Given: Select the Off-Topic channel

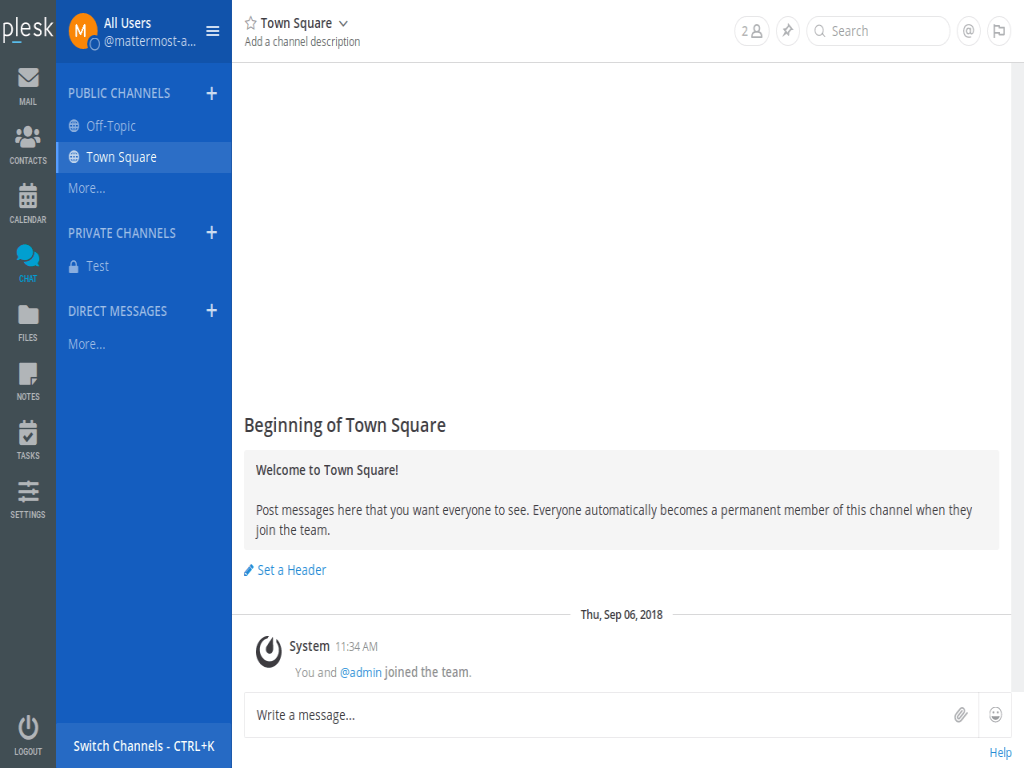Looking at the screenshot, I should 110,126.
